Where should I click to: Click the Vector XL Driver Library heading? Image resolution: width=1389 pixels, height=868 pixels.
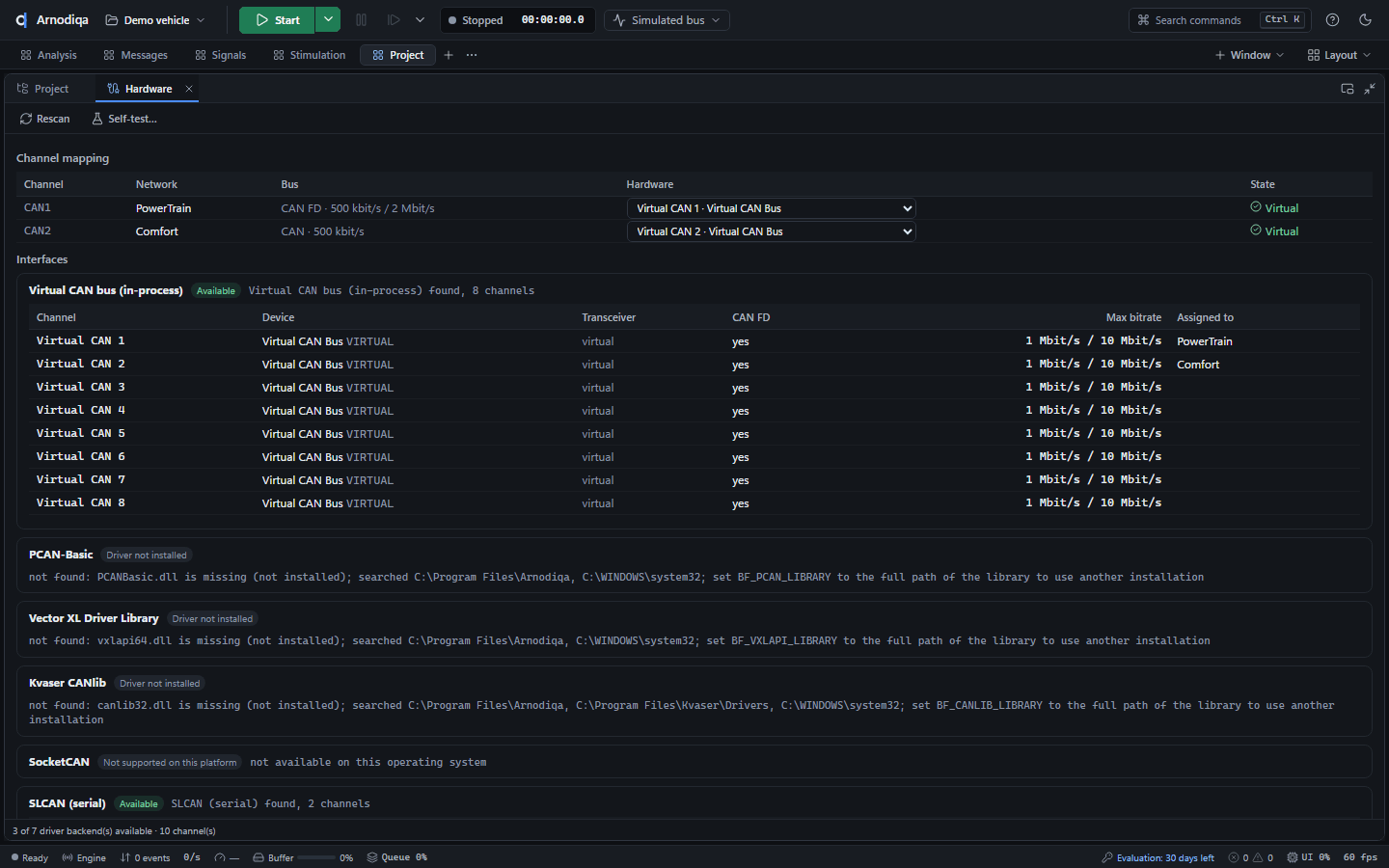pyautogui.click(x=94, y=618)
